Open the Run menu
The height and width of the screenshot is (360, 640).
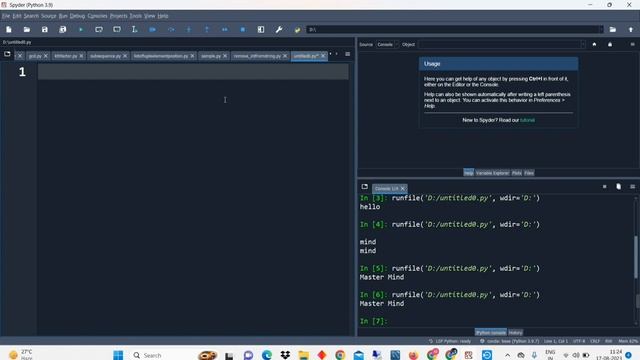(63, 16)
